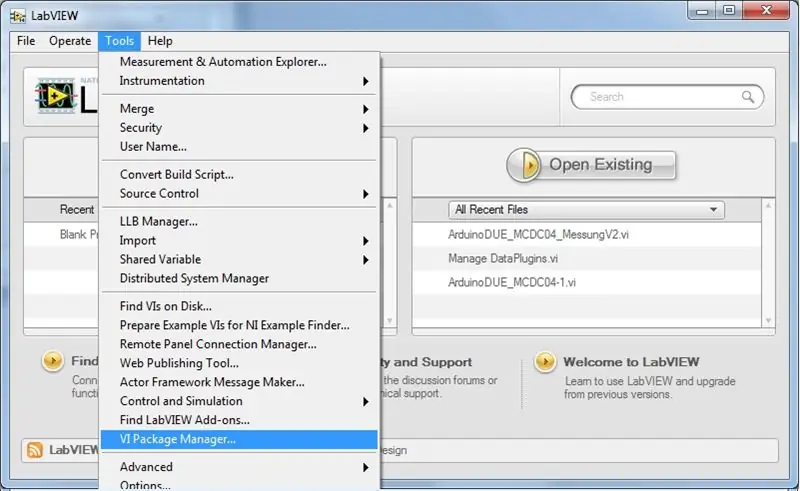Open the Operate menu
This screenshot has height=491, width=800.
[x=70, y=41]
